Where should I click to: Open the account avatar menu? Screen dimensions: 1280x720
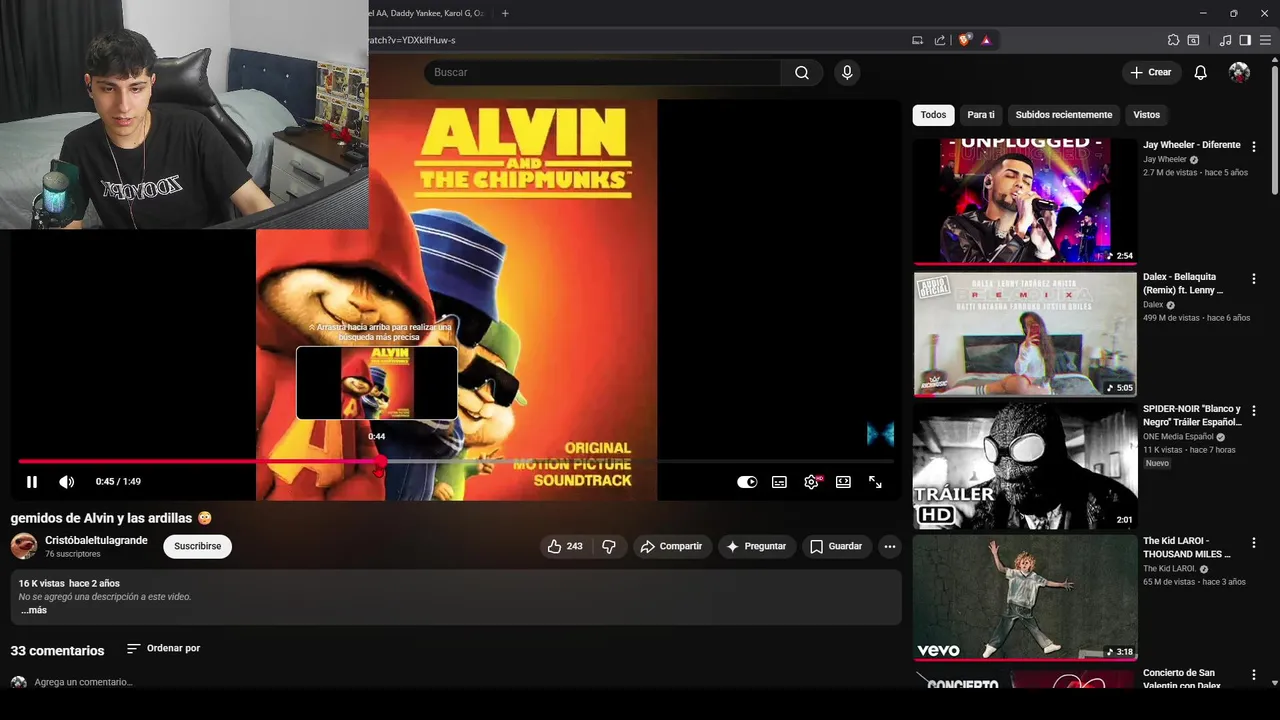click(x=1239, y=72)
